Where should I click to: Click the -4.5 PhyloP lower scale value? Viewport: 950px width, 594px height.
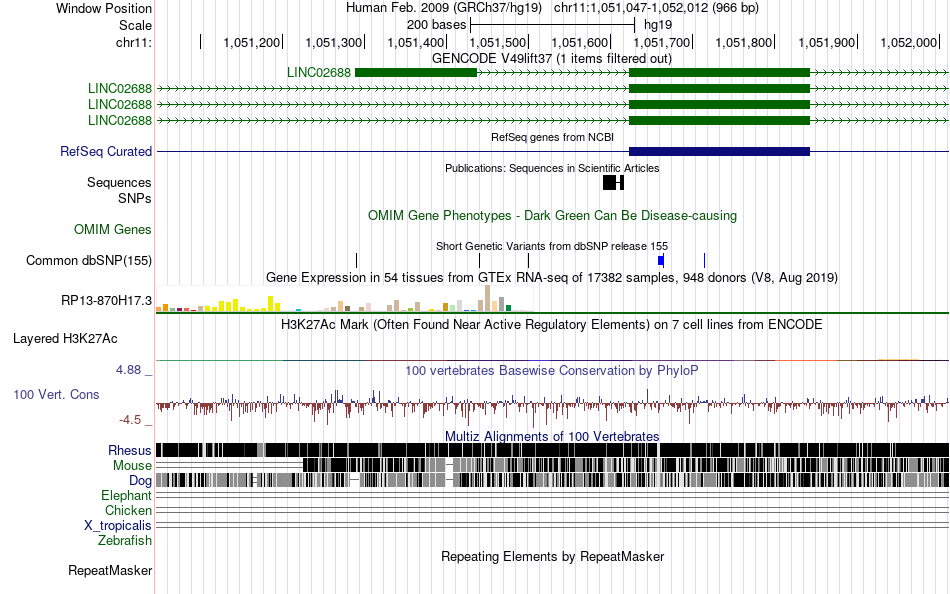[130, 419]
